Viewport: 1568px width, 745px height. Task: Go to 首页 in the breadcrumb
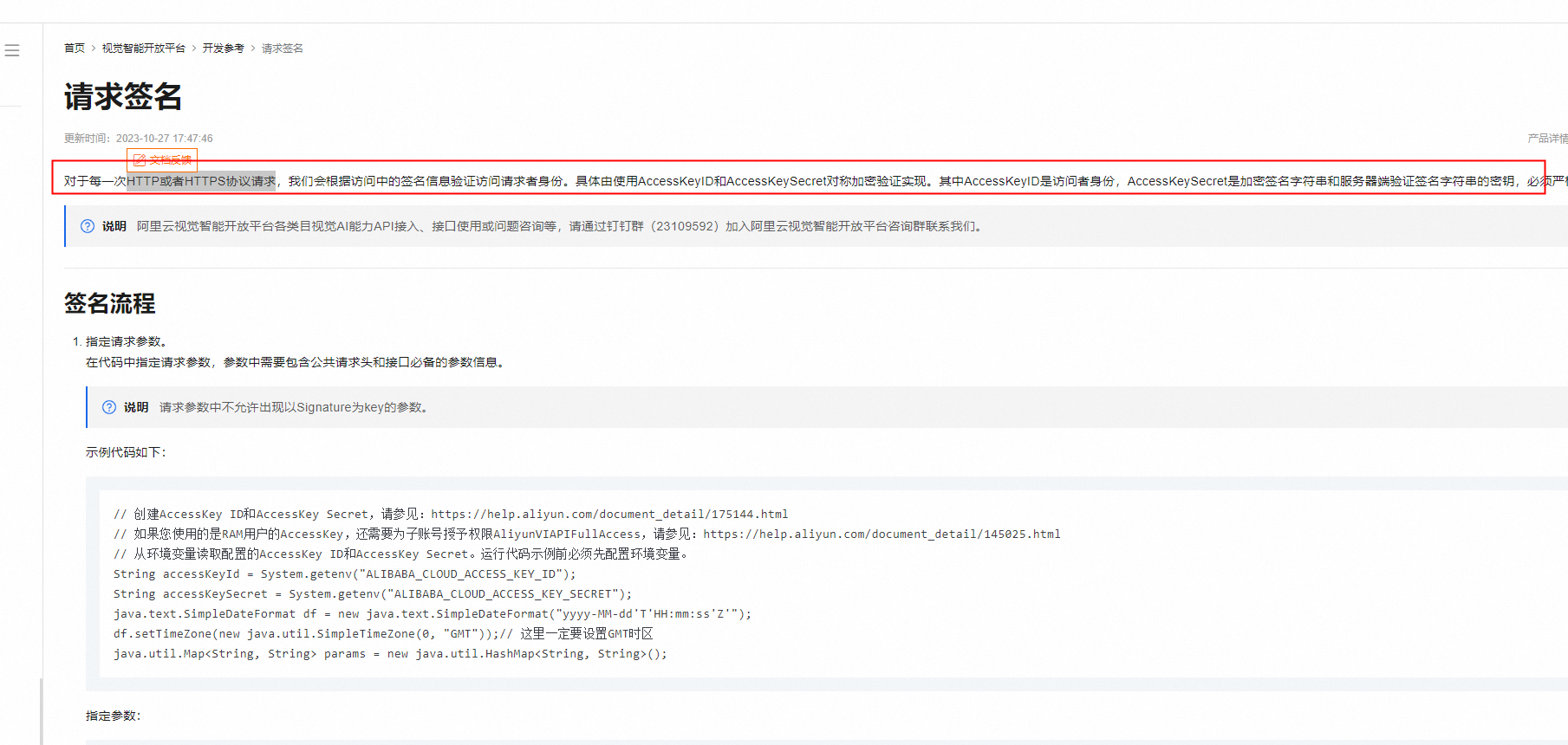(75, 49)
